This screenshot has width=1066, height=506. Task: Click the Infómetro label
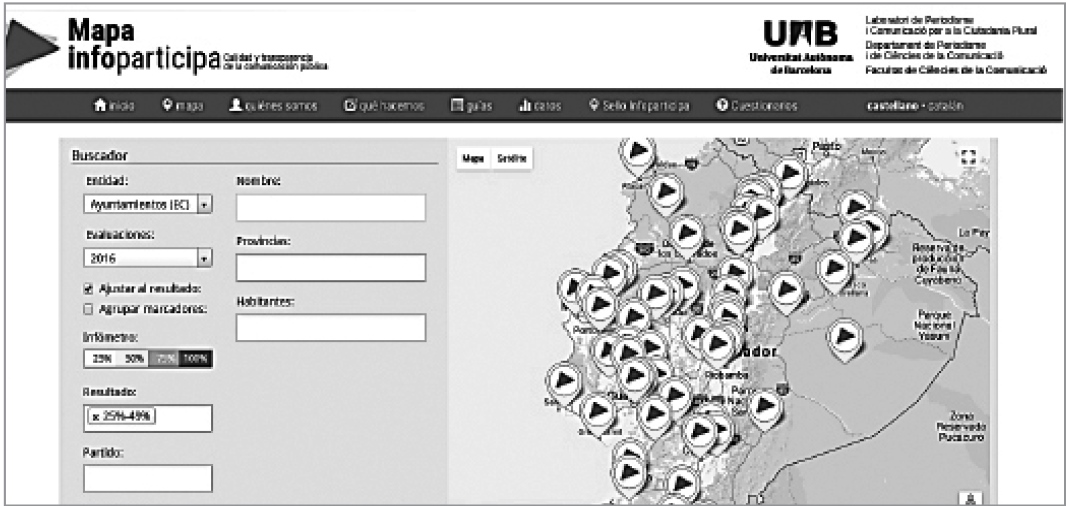coord(111,337)
